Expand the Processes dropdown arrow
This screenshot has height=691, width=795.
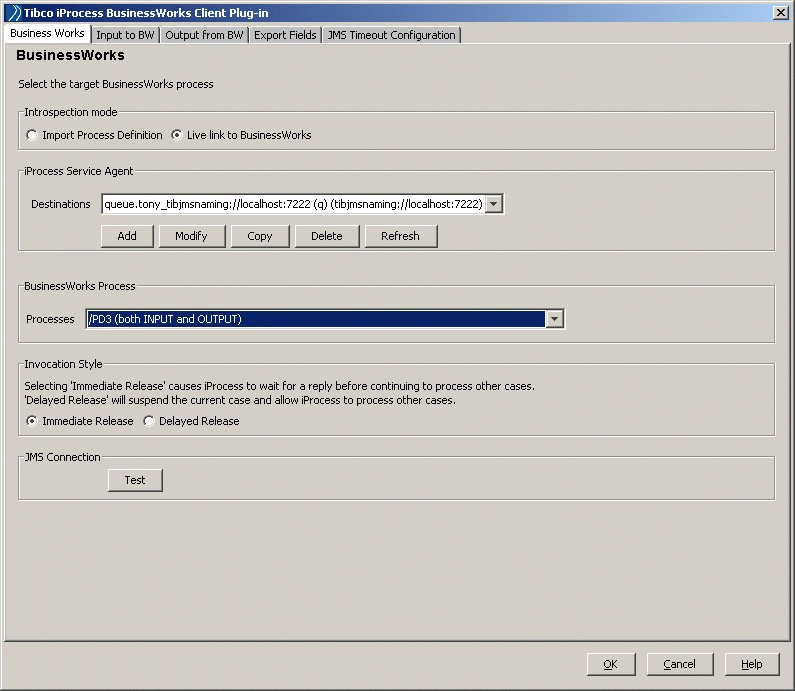pyautogui.click(x=555, y=319)
